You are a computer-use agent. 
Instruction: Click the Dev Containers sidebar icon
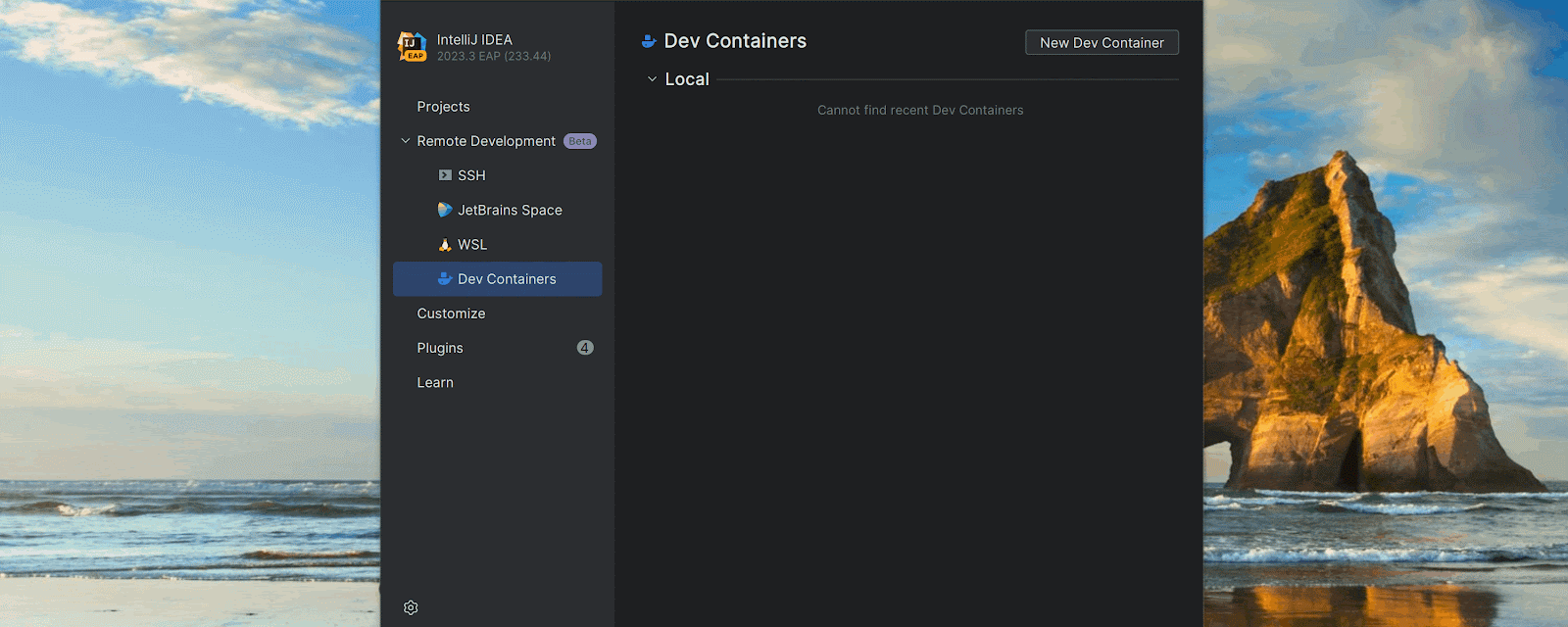coord(445,279)
